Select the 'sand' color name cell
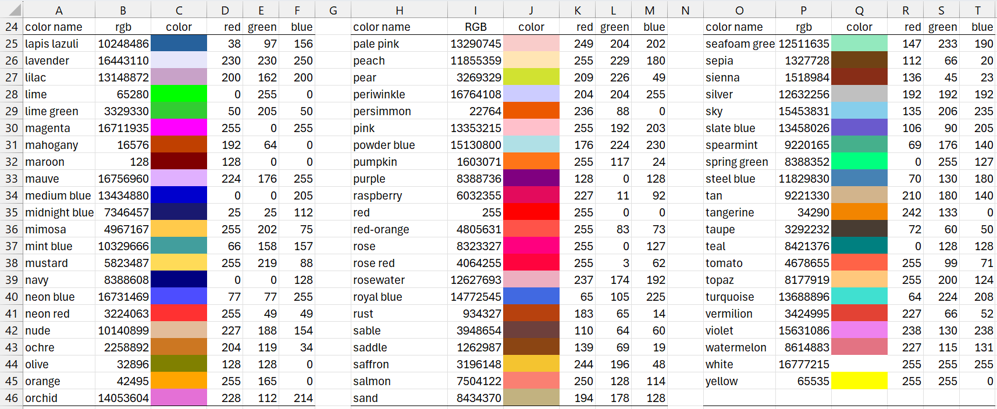997x409 pixels. pyautogui.click(x=399, y=398)
